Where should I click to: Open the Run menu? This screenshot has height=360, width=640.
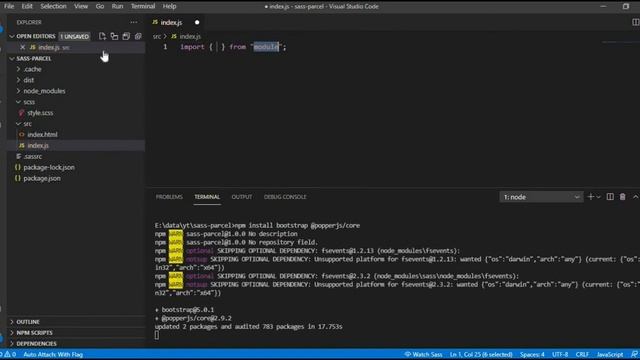(x=117, y=6)
